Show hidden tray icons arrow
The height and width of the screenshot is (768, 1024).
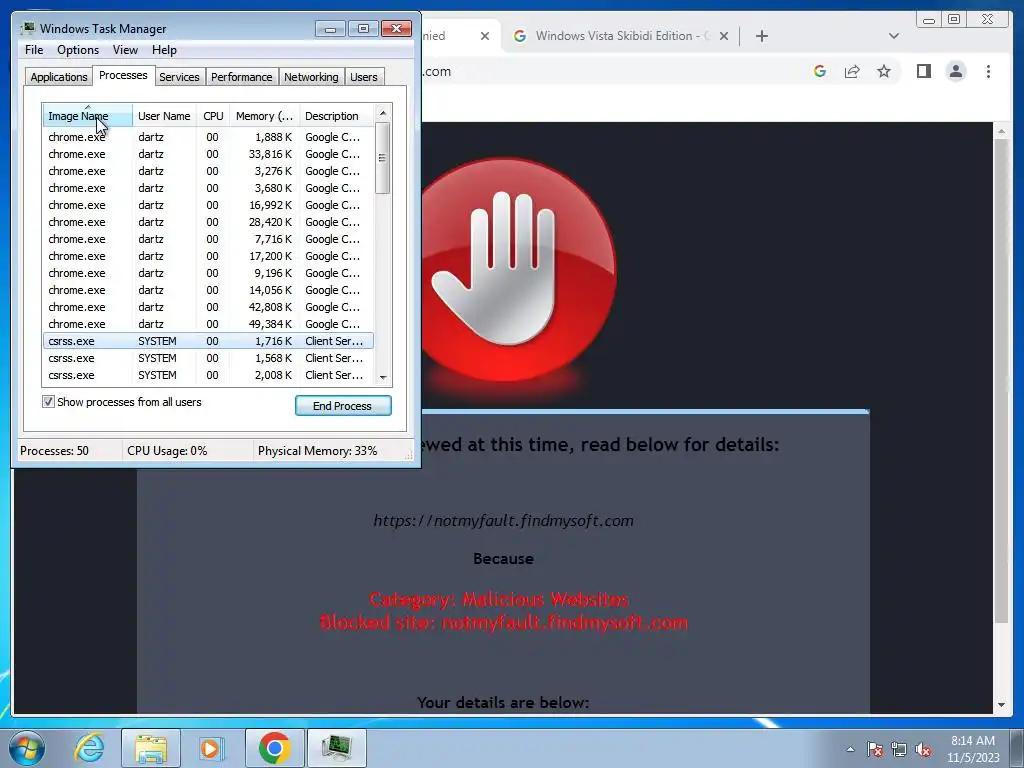pyautogui.click(x=850, y=749)
